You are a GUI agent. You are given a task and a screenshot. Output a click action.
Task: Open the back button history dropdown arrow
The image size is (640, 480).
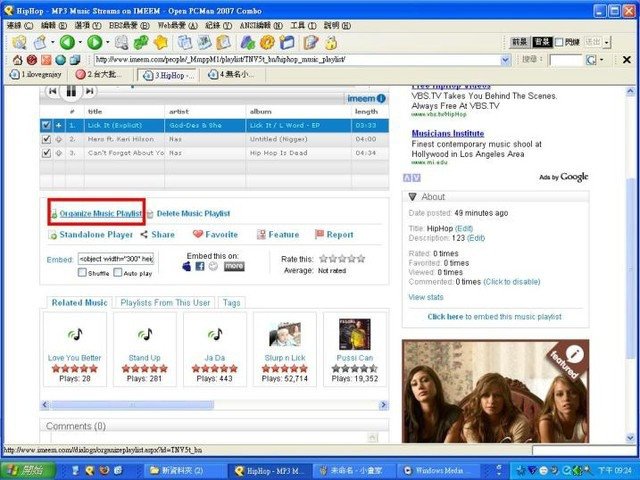pos(80,42)
